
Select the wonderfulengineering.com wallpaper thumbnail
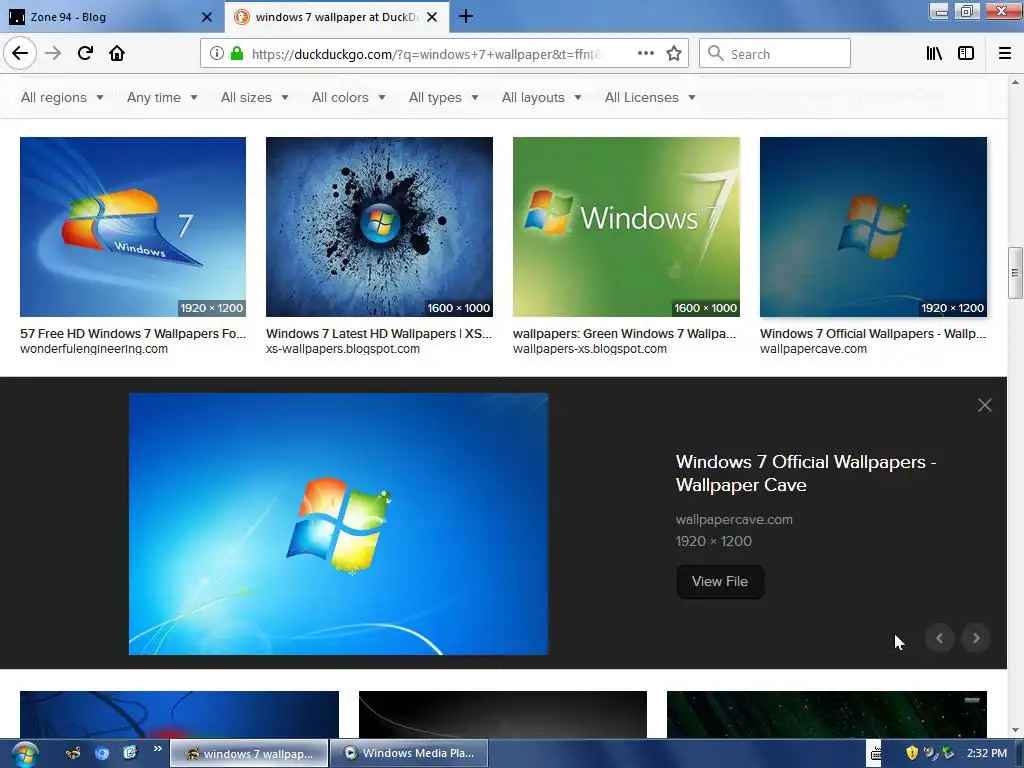point(133,227)
